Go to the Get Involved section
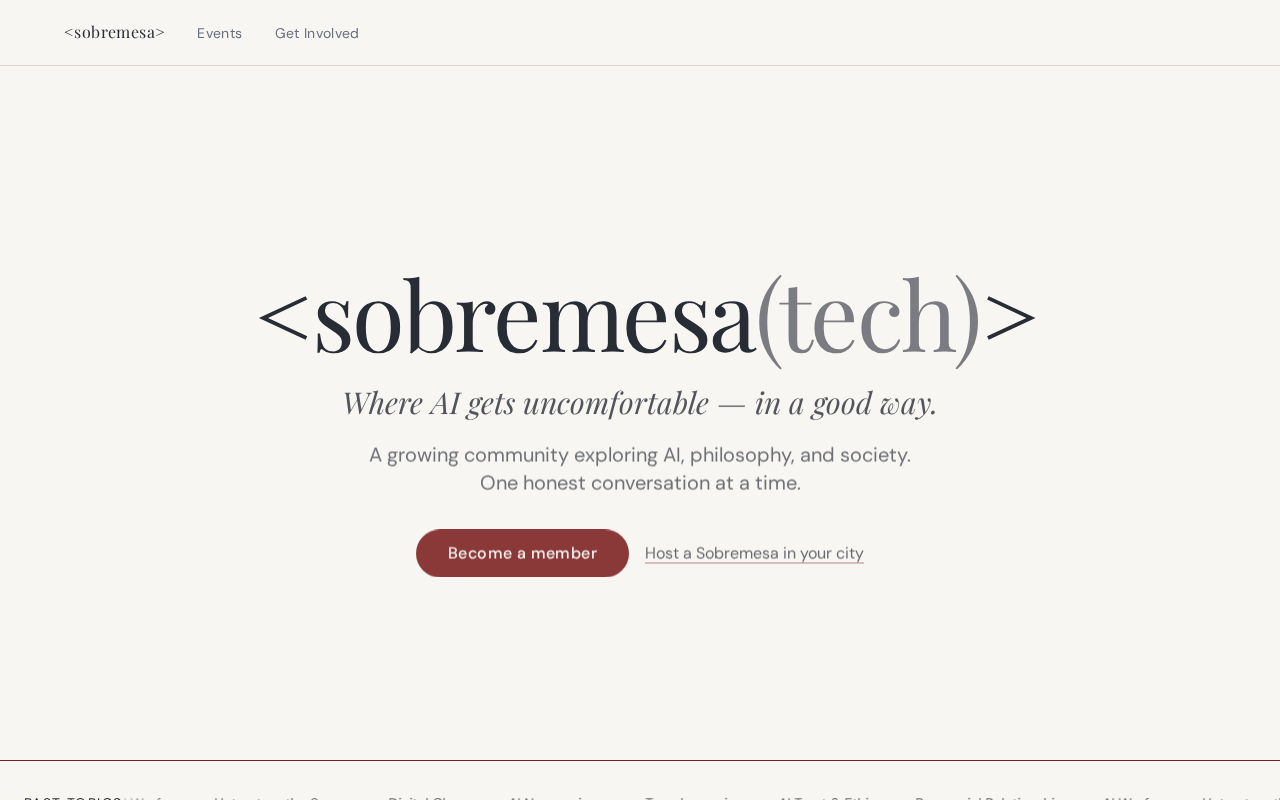The height and width of the screenshot is (800, 1280). click(317, 33)
